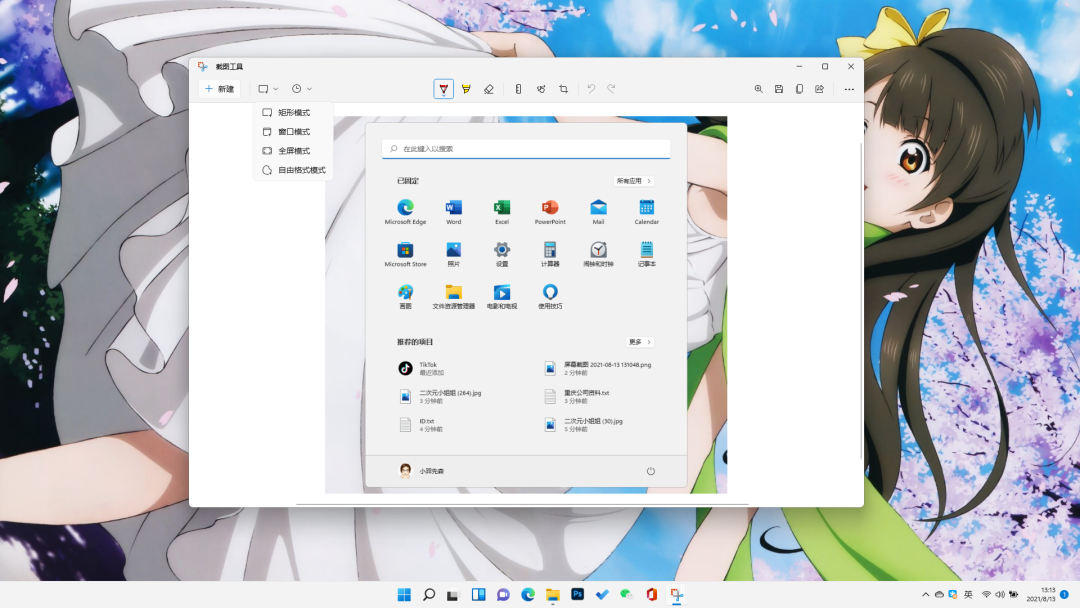Select the ballpoint pen tool
The height and width of the screenshot is (608, 1080).
tap(443, 89)
